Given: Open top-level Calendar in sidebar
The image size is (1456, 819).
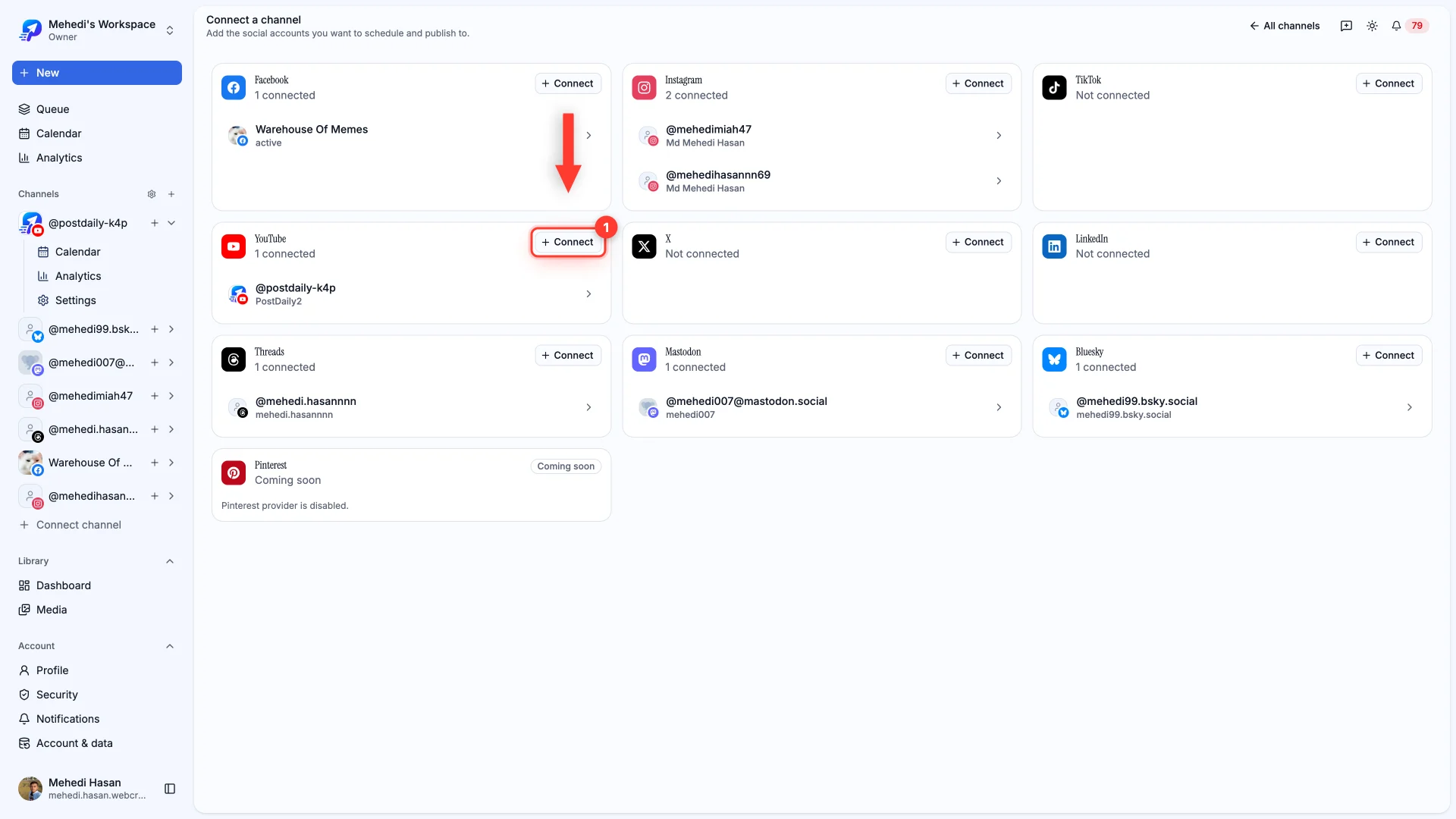Looking at the screenshot, I should [97, 133].
